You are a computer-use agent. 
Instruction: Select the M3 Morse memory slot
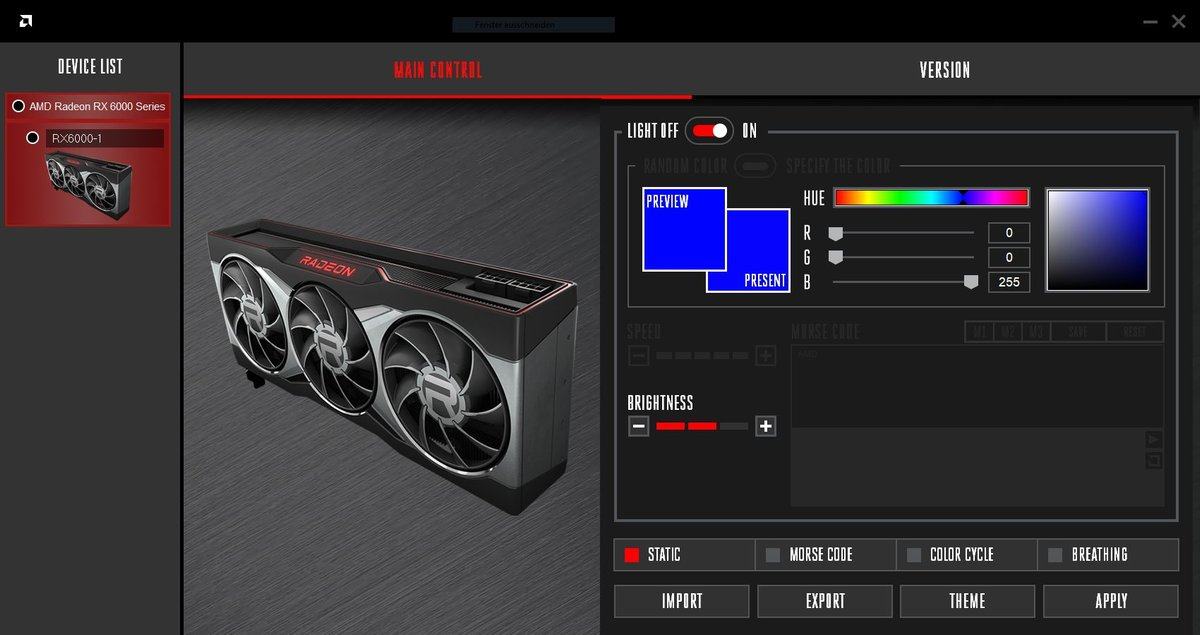point(1037,332)
